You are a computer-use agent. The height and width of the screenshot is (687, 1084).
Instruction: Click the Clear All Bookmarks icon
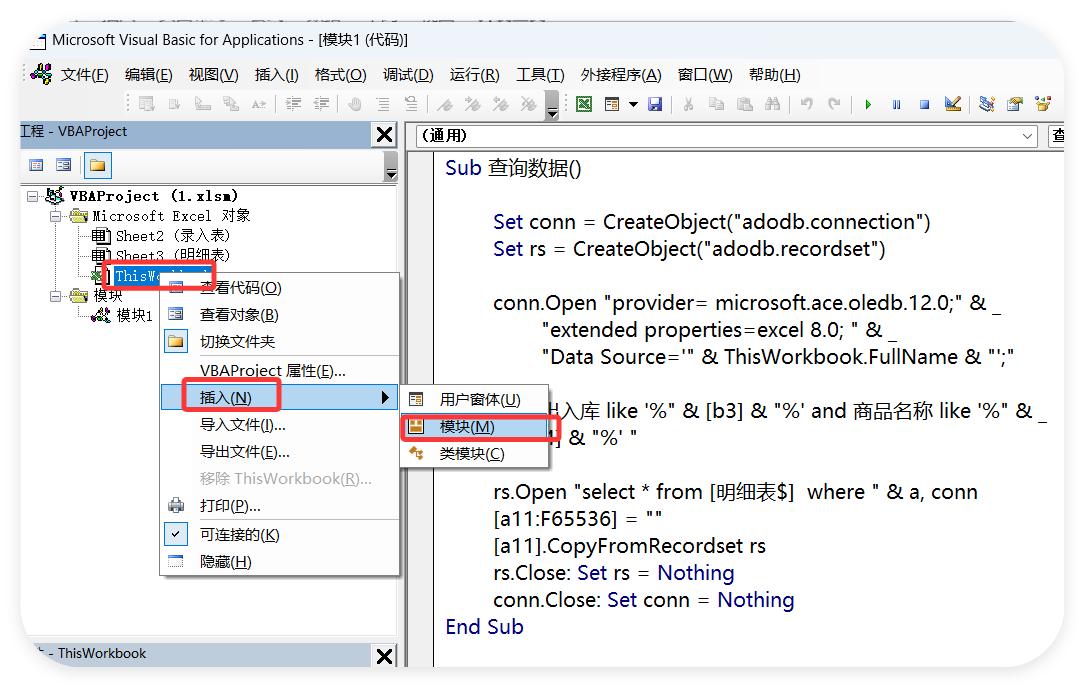point(529,104)
